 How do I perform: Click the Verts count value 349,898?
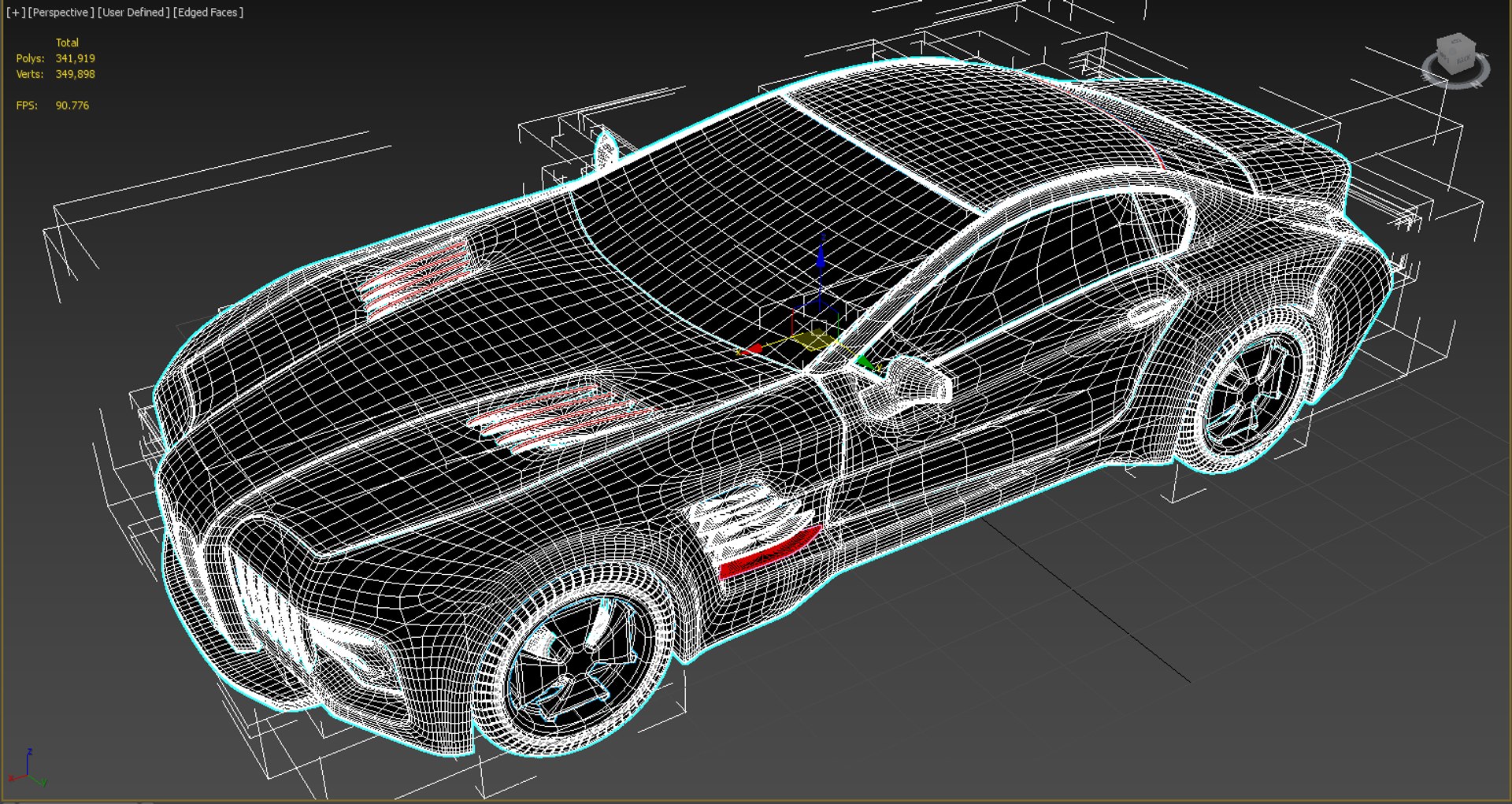(x=75, y=74)
